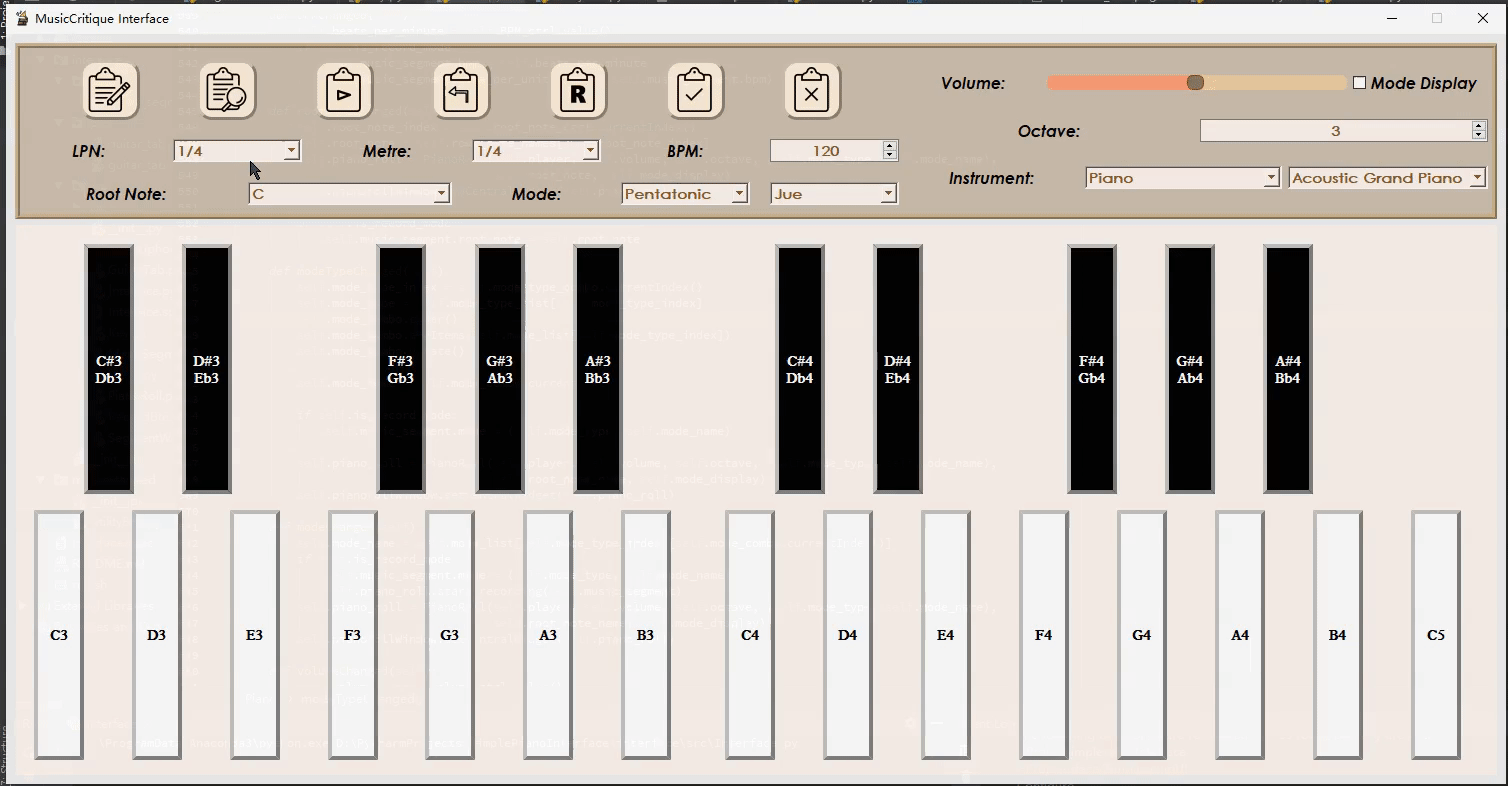Play the E3 white key
The height and width of the screenshot is (786, 1508).
pos(255,635)
